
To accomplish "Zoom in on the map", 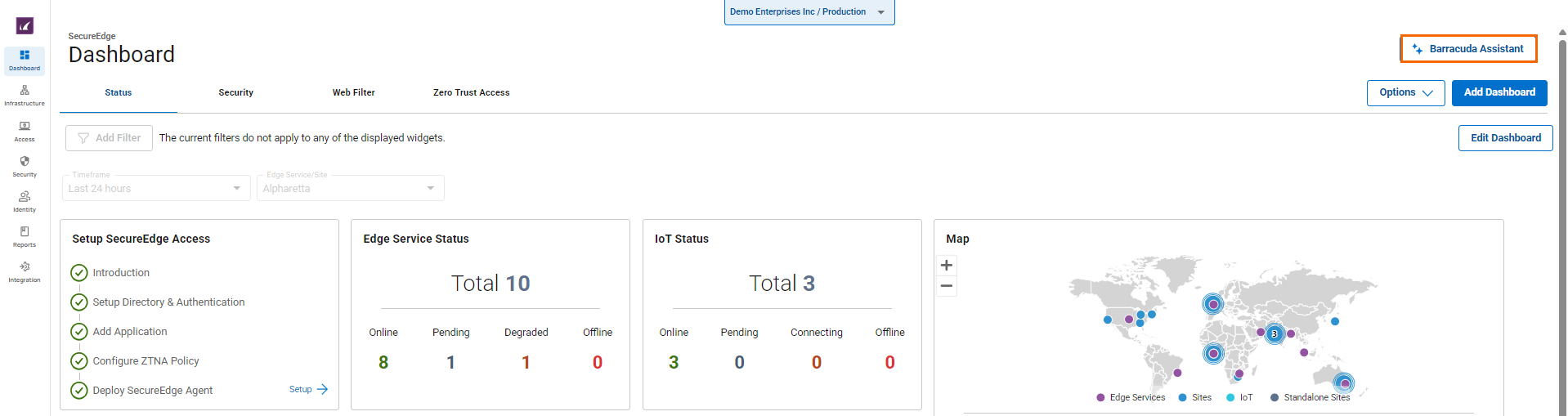I will pyautogui.click(x=946, y=266).
